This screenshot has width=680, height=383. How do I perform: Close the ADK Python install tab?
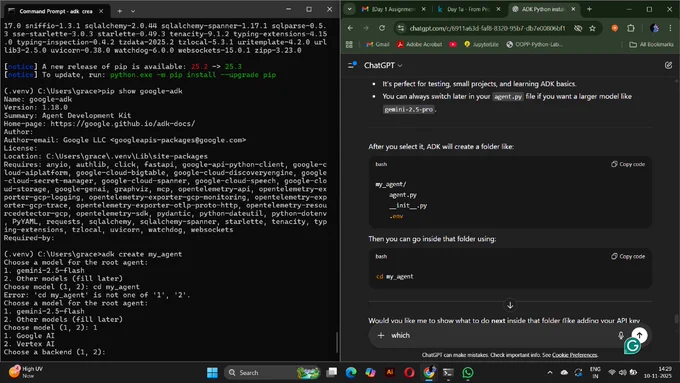click(x=573, y=9)
